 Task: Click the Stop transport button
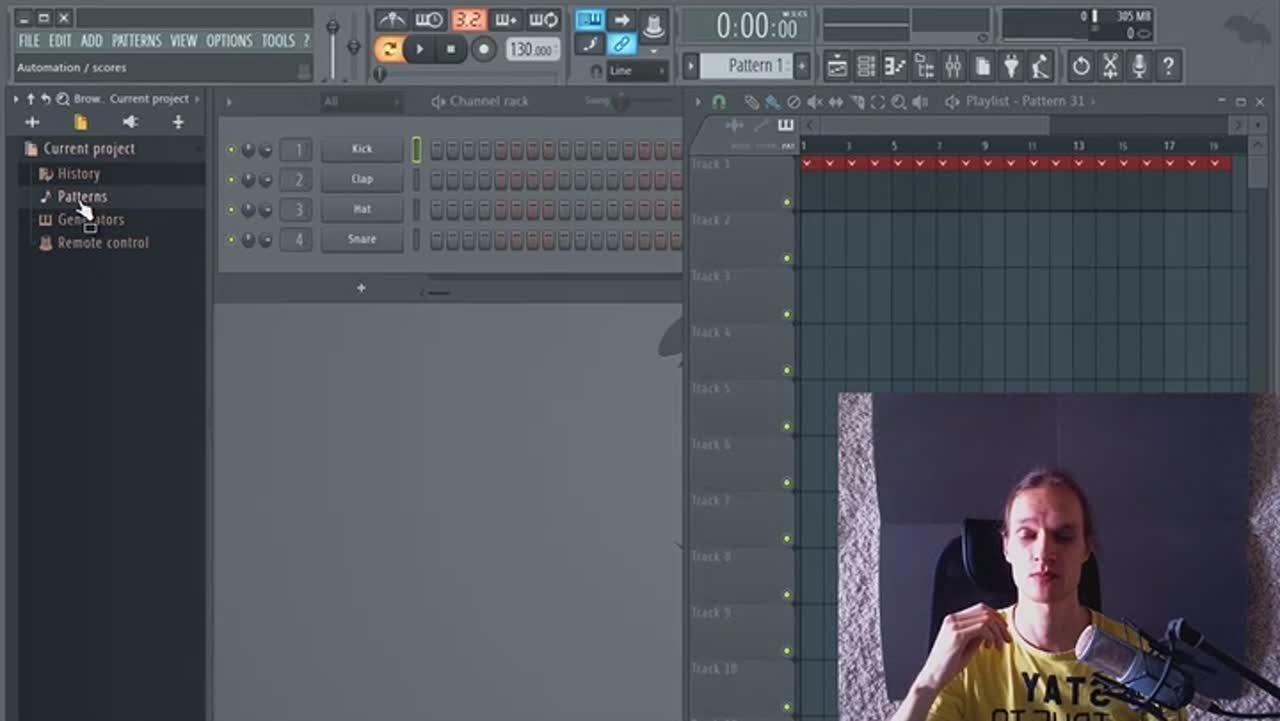point(451,49)
